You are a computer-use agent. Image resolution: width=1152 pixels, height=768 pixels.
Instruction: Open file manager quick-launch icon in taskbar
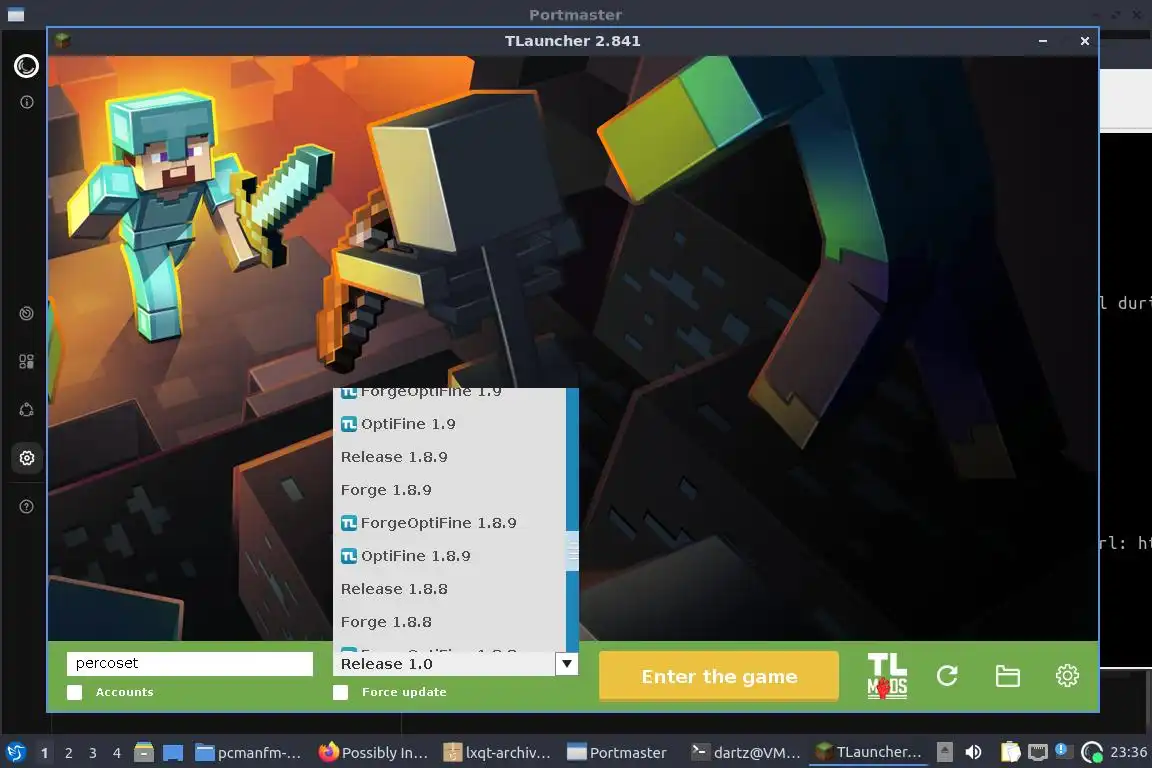pos(144,752)
